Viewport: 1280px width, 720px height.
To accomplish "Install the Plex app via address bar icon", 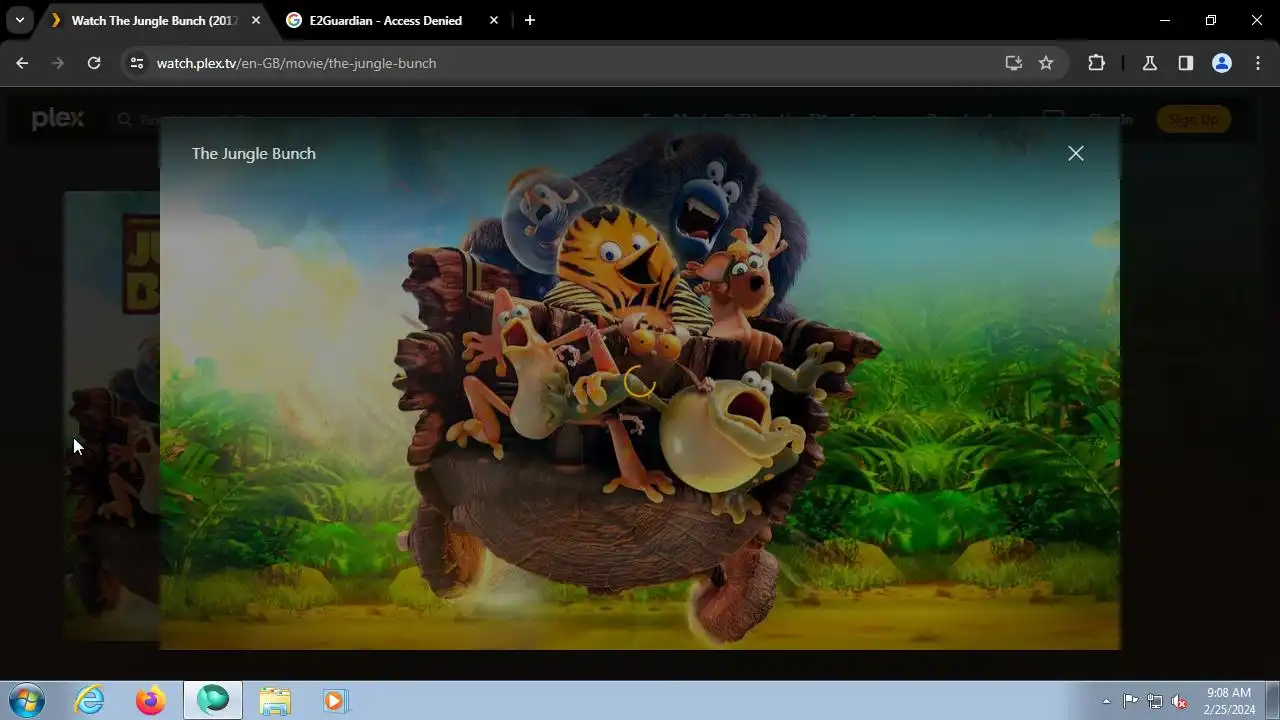I will (x=1014, y=63).
